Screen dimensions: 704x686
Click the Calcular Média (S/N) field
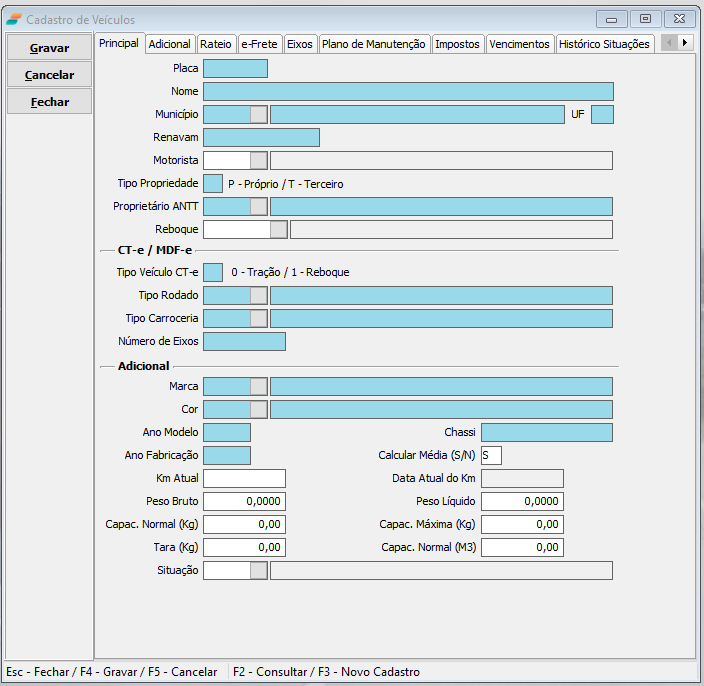tap(491, 455)
